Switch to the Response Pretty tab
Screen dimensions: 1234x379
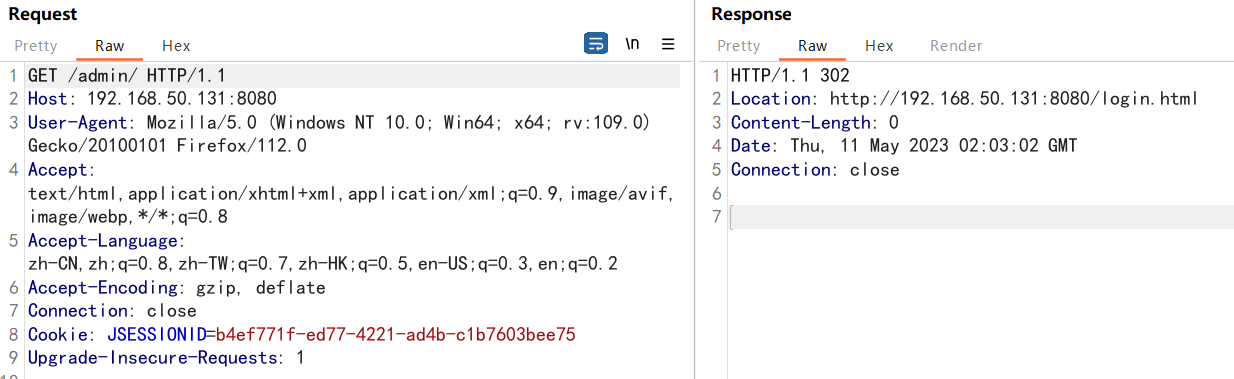tap(739, 46)
